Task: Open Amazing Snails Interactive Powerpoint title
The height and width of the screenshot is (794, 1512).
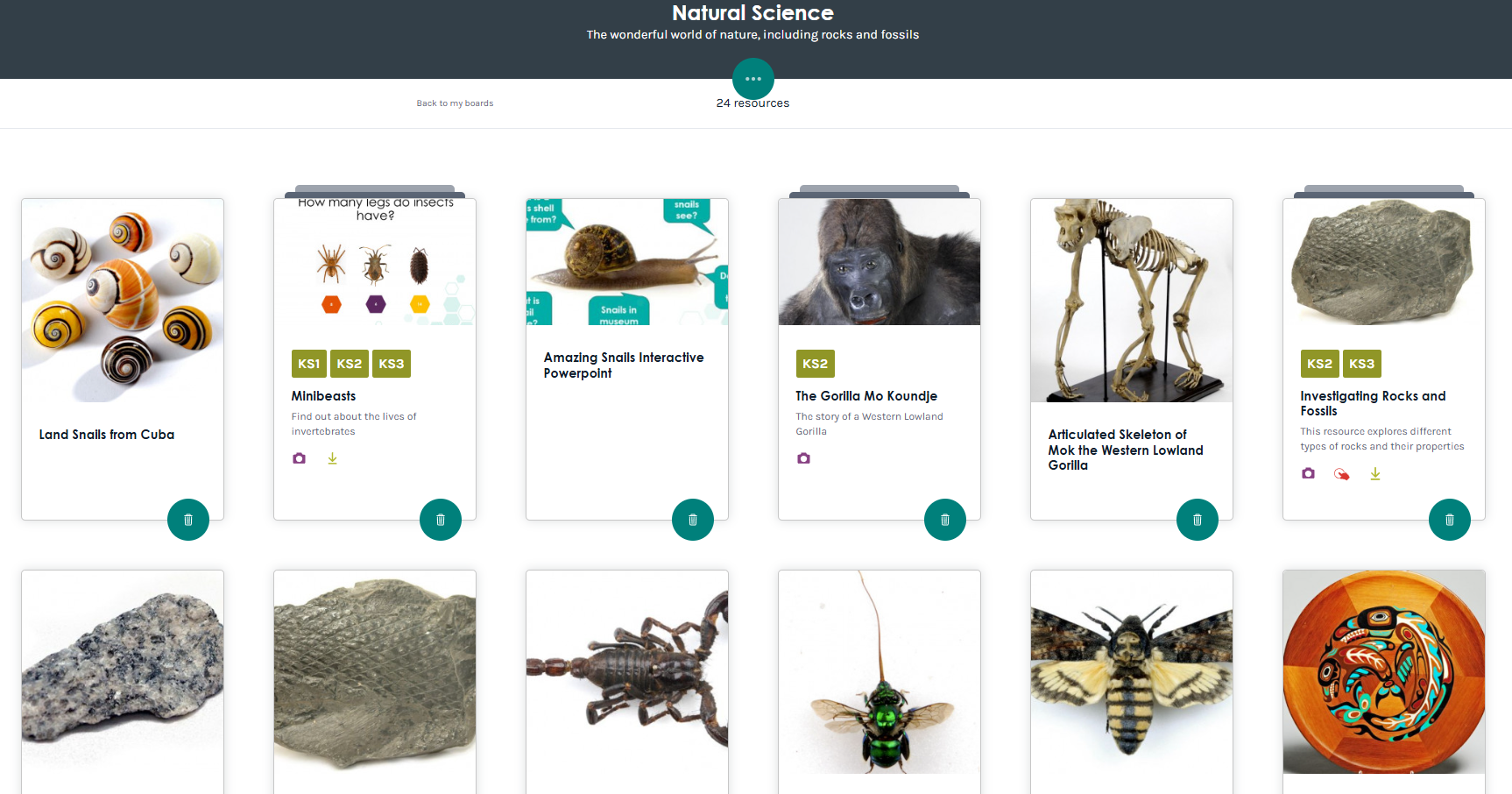Action: tap(624, 365)
